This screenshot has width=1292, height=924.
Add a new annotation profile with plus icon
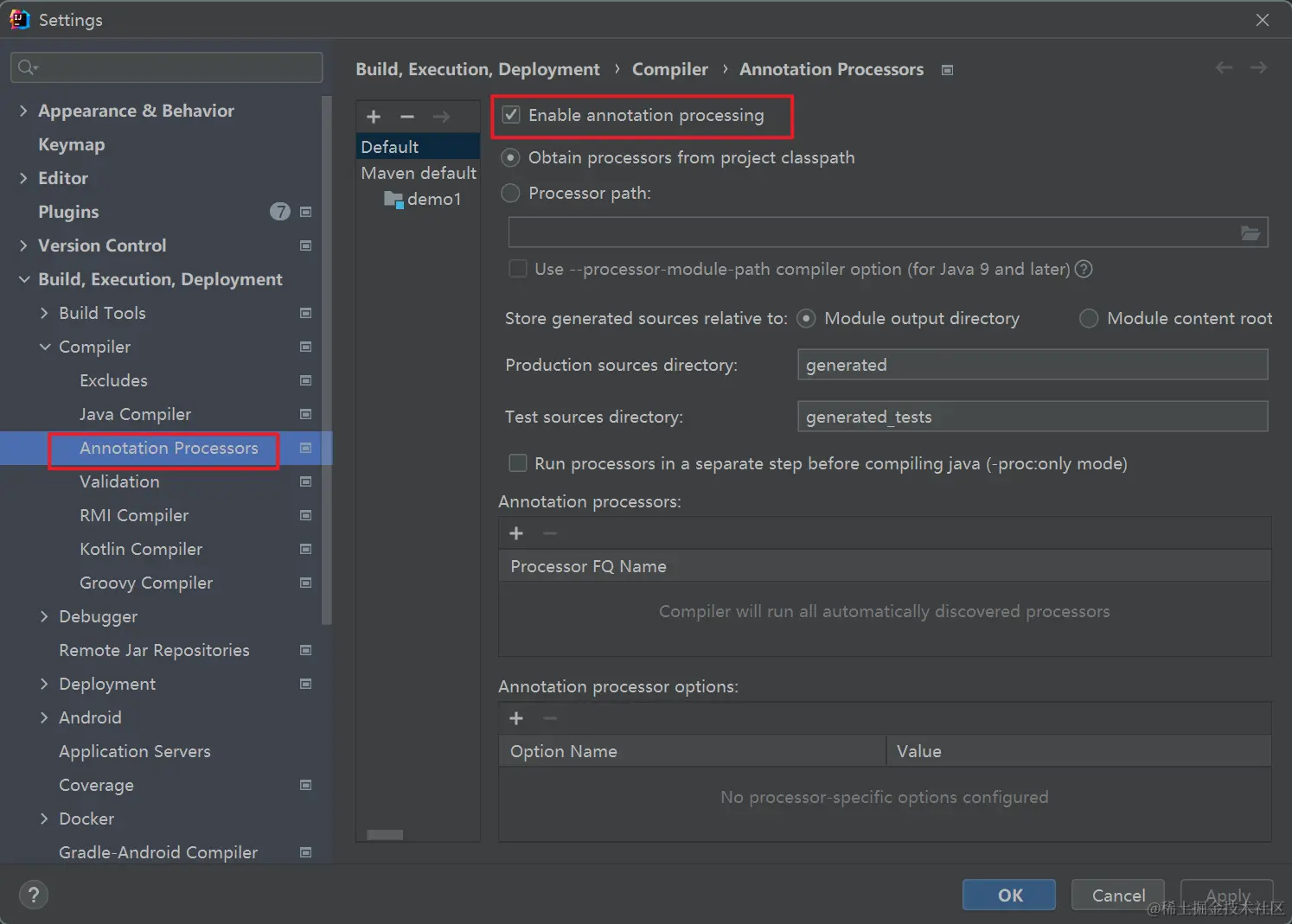coord(374,117)
